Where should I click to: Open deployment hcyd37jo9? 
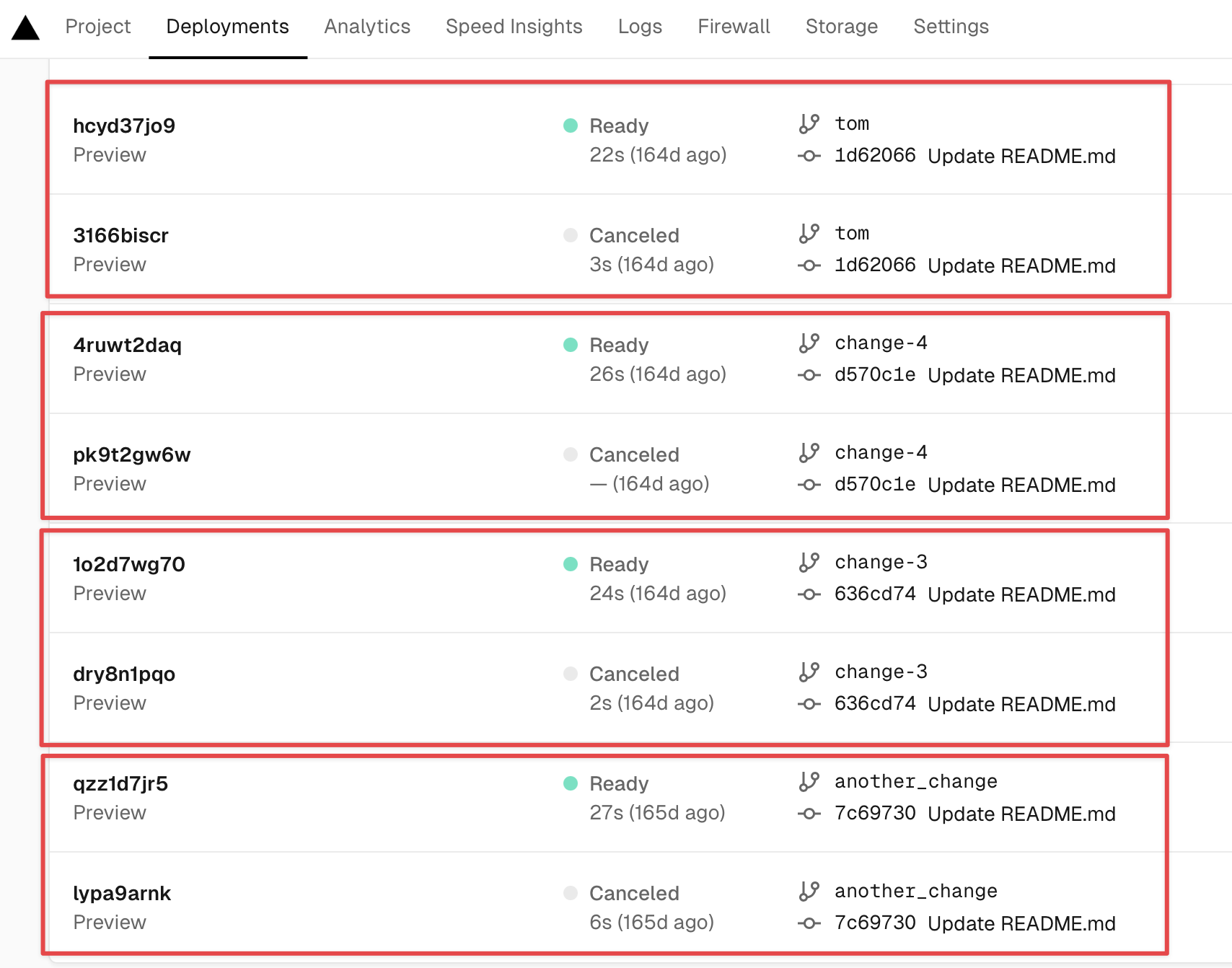[x=124, y=126]
